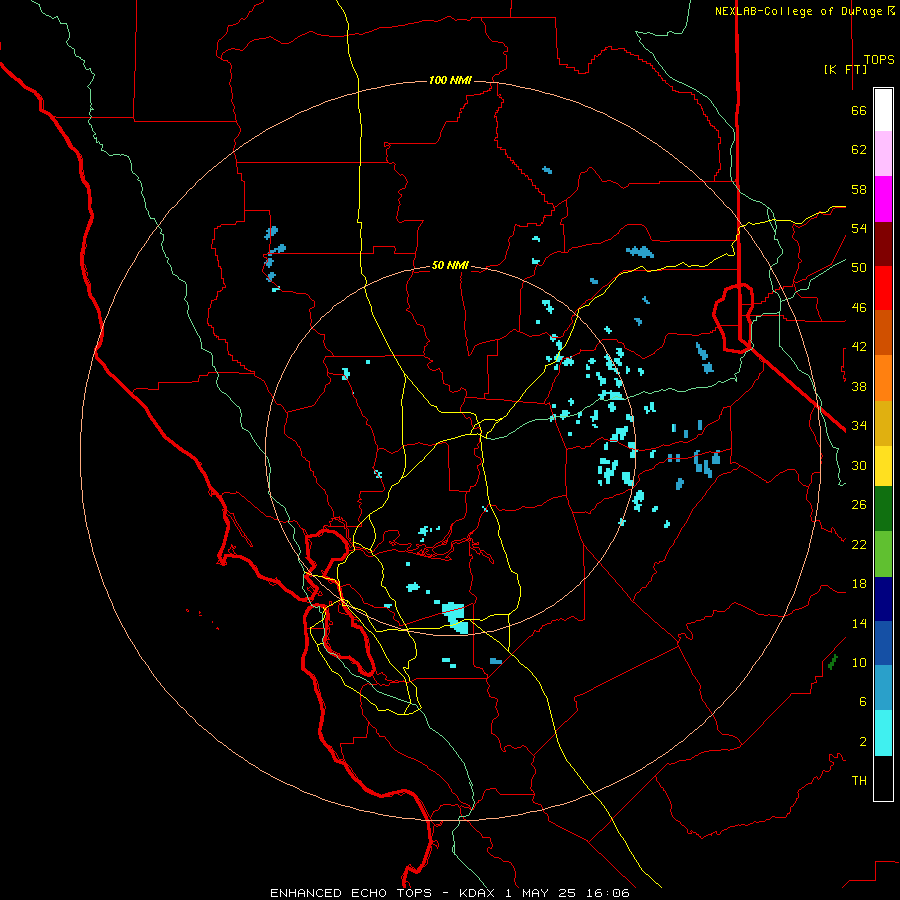Click the "34" legend value
Image resolution: width=900 pixels, height=900 pixels.
(859, 426)
